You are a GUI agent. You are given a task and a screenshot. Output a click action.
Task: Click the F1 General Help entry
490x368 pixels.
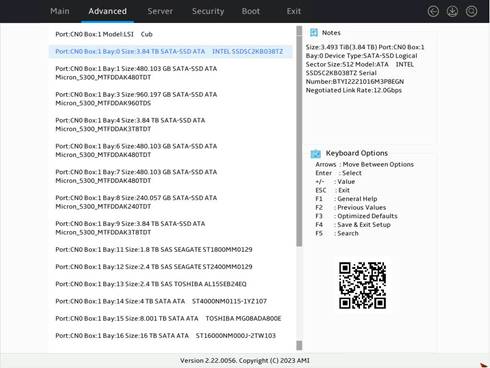pyautogui.click(x=346, y=199)
